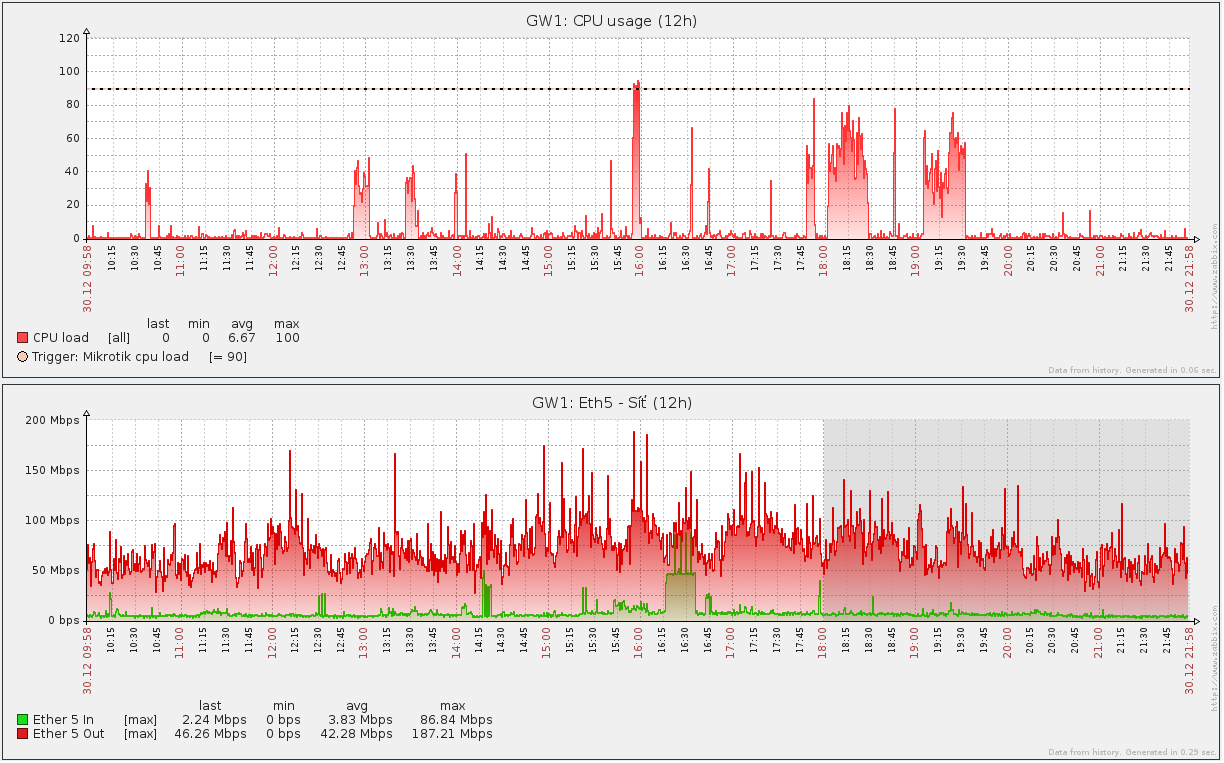This screenshot has height=763, width=1224.
Task: Click the '42.28 Mbps' average value
Action: pyautogui.click(x=357, y=734)
